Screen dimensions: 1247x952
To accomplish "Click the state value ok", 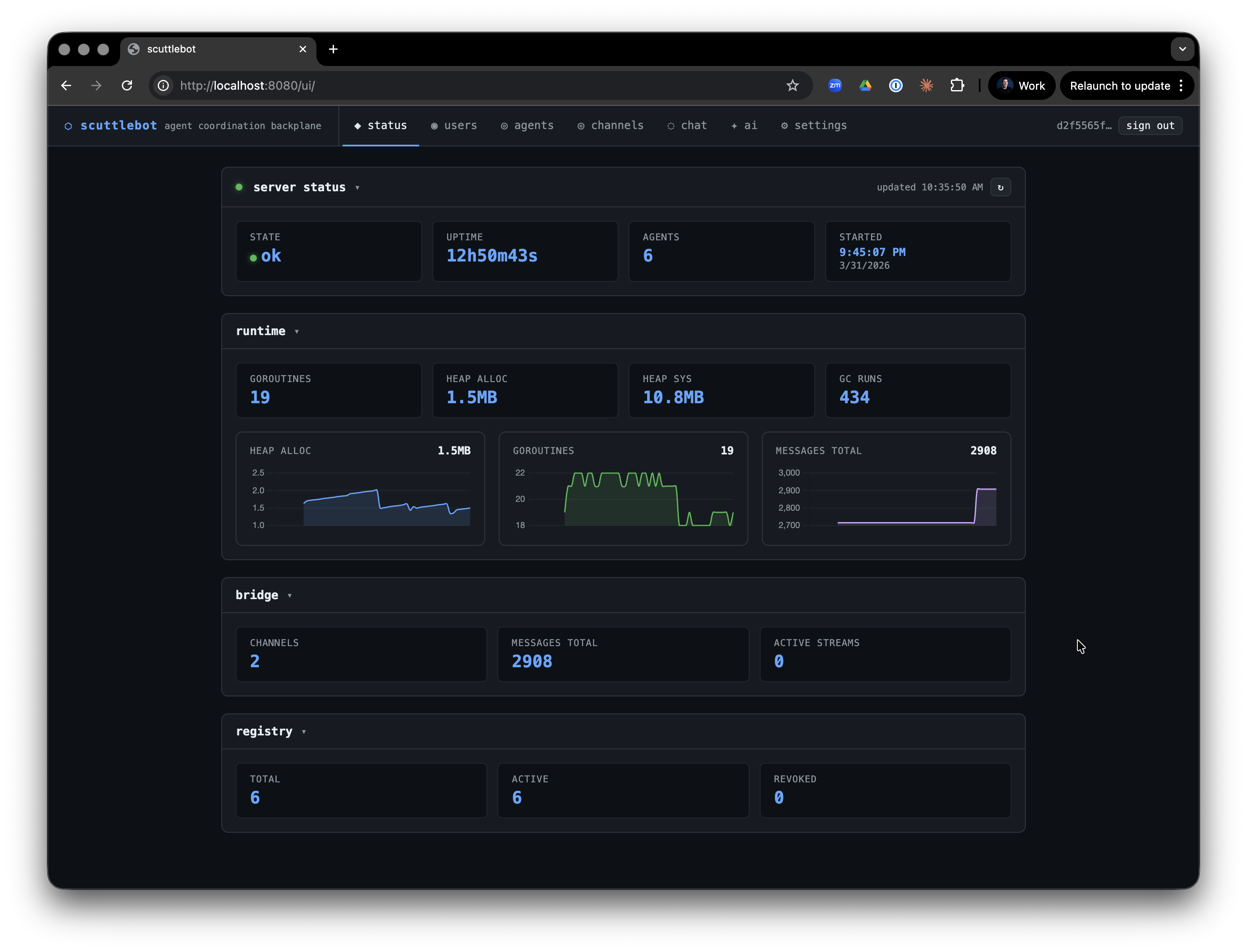I will (271, 256).
